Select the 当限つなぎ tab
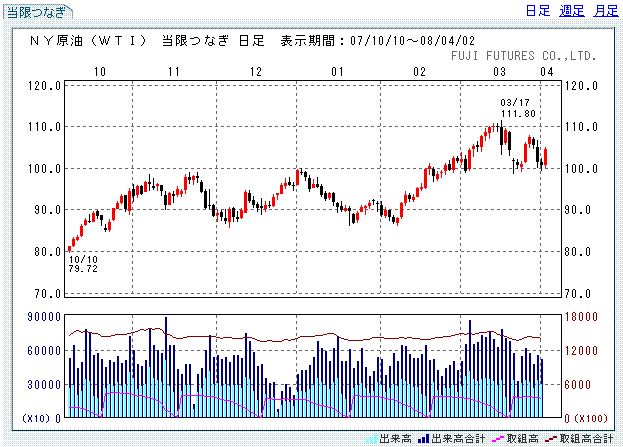Viewport: 623px width, 447px height. pyautogui.click(x=36, y=12)
